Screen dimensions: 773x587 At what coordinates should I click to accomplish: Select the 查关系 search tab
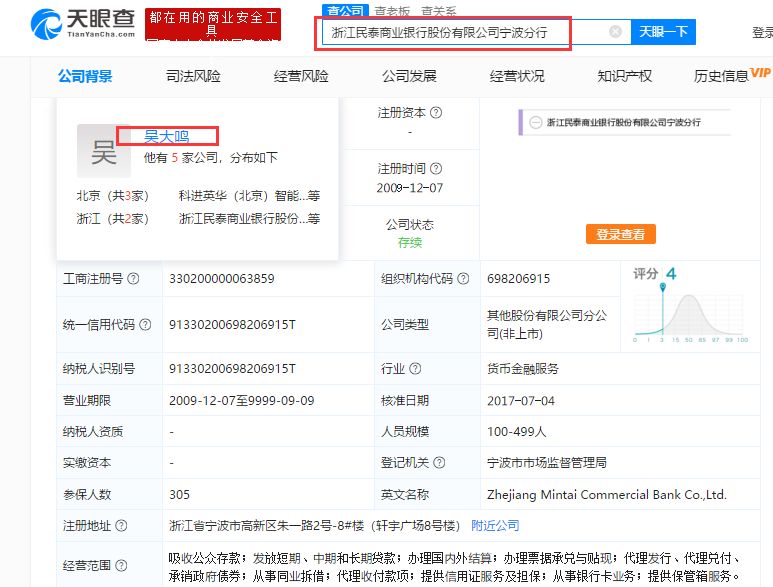tap(439, 11)
